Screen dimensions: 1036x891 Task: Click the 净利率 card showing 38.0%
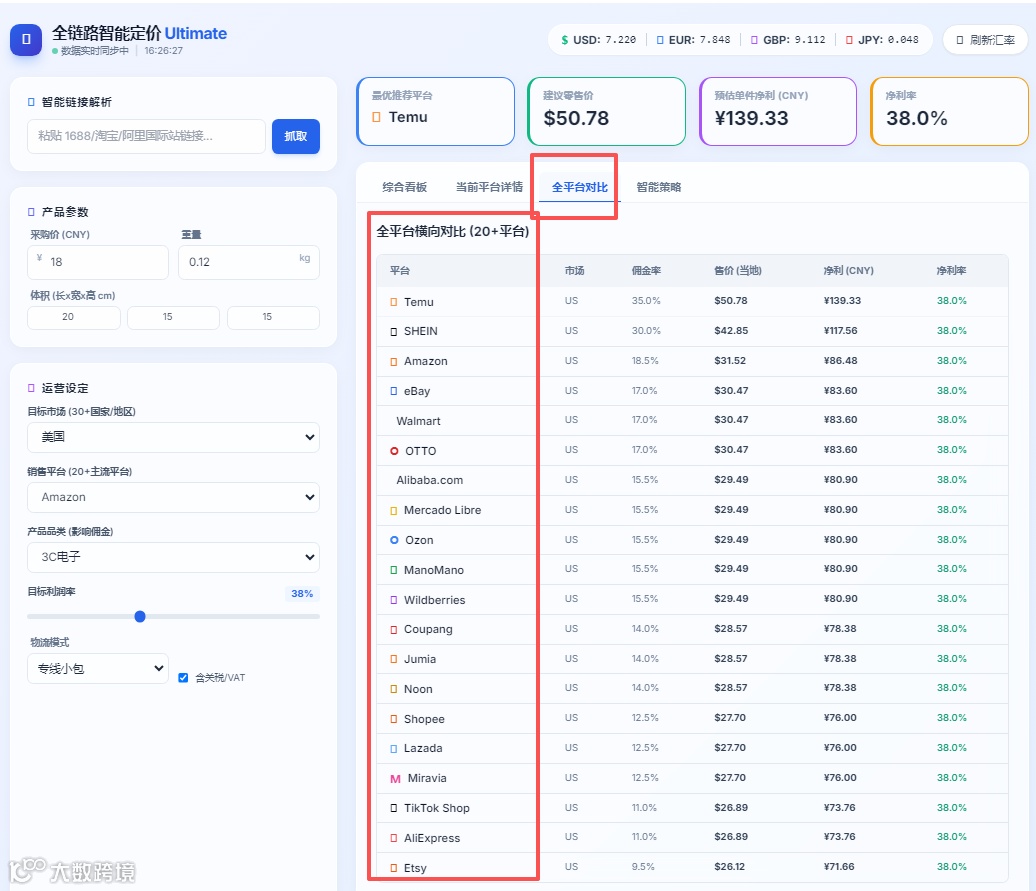(949, 111)
